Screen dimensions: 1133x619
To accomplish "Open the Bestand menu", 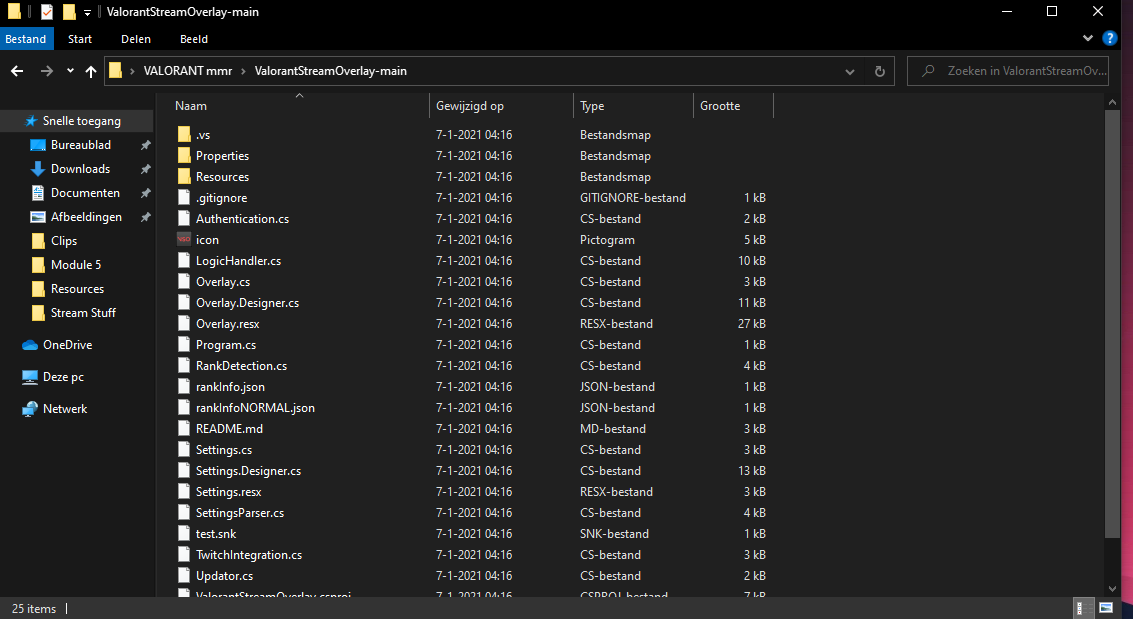I will (26, 39).
